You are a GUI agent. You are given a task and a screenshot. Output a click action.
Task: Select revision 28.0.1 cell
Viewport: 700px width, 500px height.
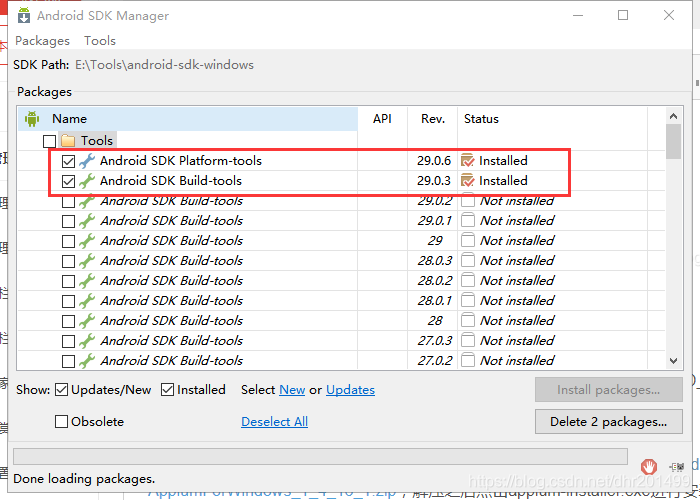click(x=435, y=301)
